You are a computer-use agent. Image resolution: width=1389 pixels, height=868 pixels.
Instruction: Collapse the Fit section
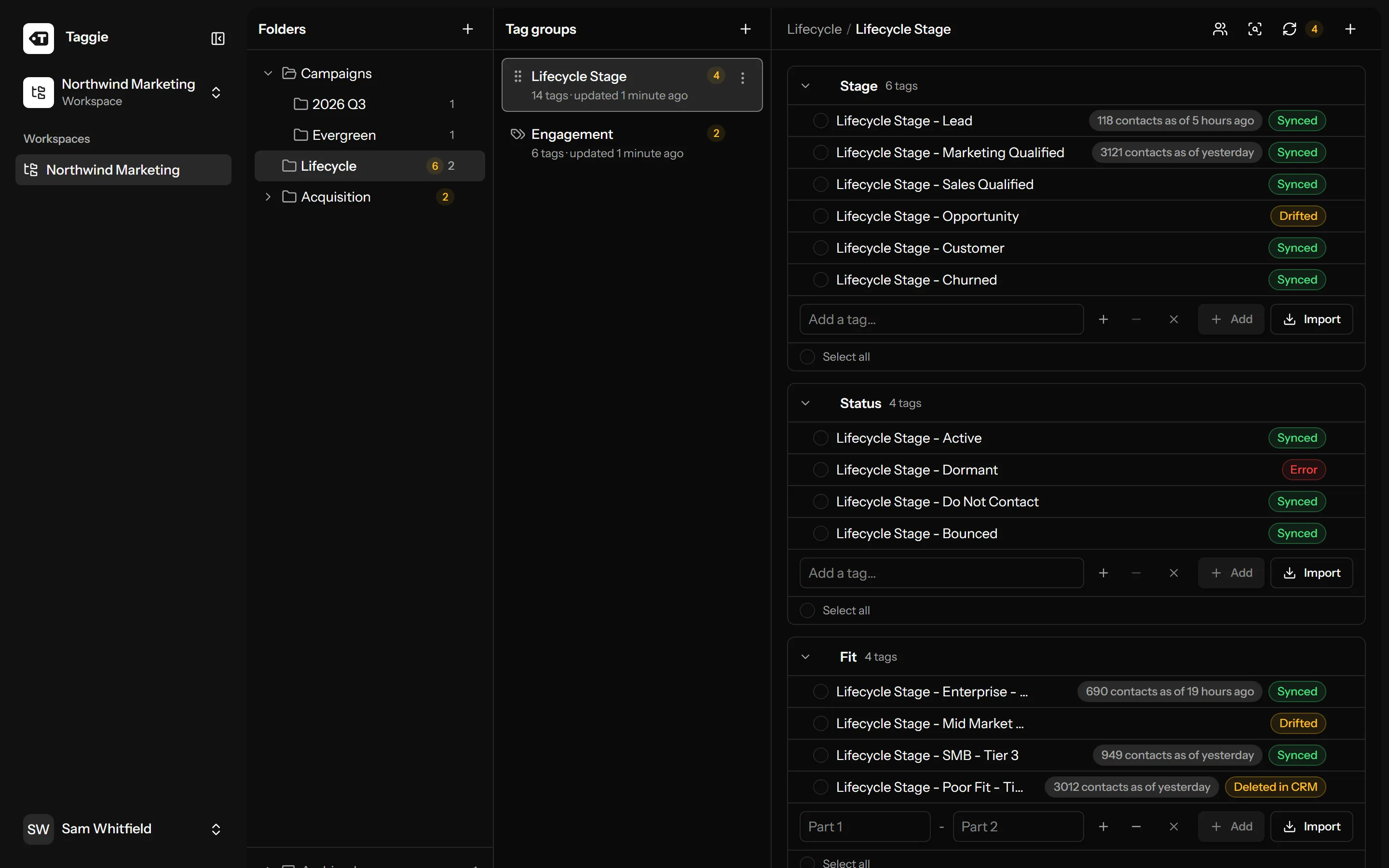(x=806, y=657)
